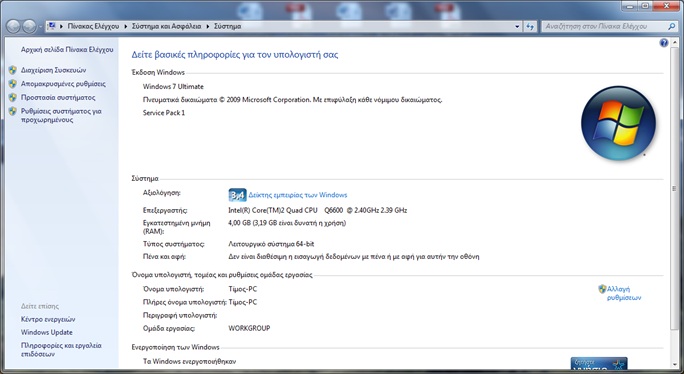This screenshot has width=684, height=374.
Task: Click the shield icon beside Διαχείριση Συσκευών
Action: tap(13, 70)
